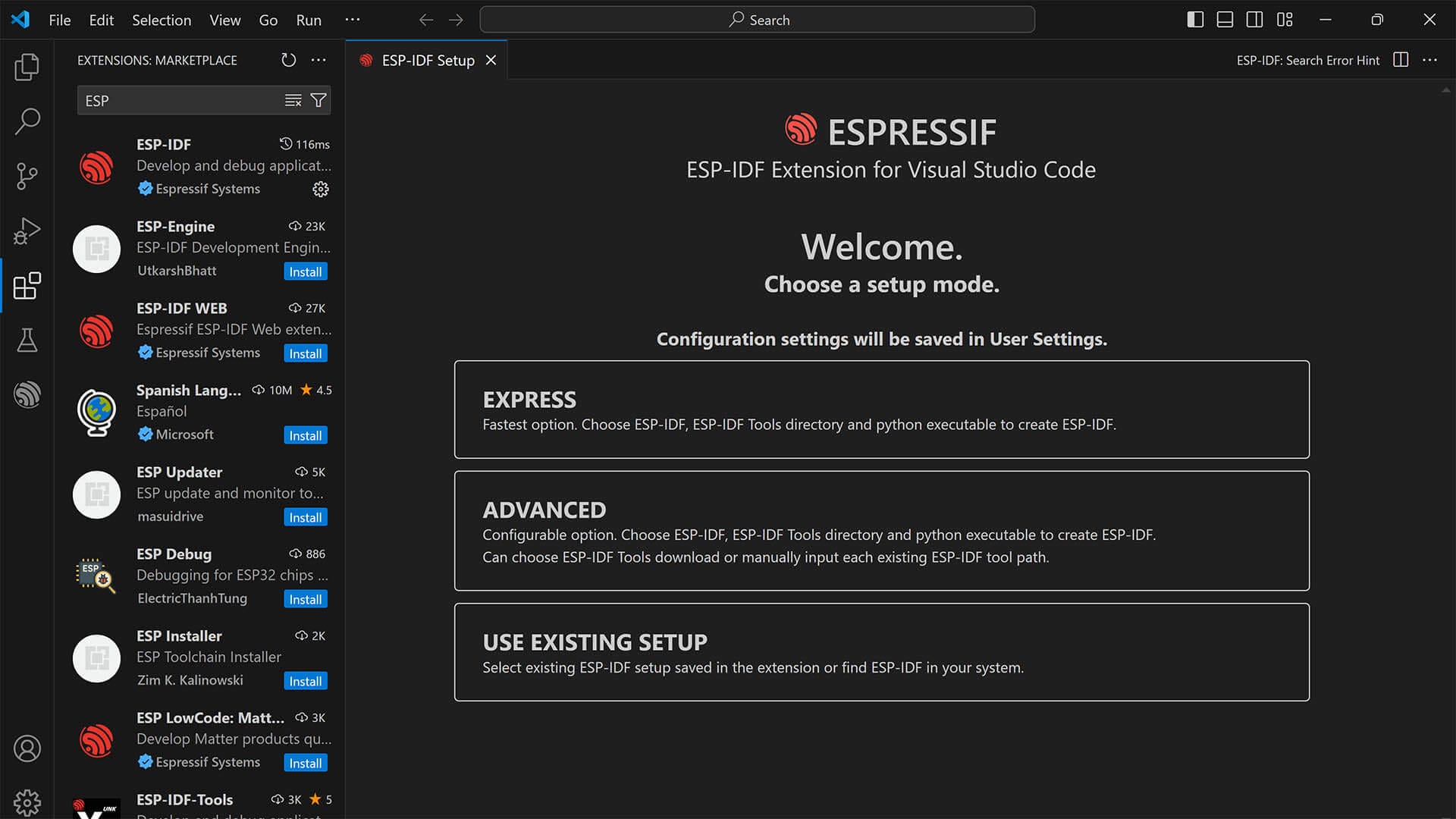Open the Explorer view in the activity bar

coord(27,67)
